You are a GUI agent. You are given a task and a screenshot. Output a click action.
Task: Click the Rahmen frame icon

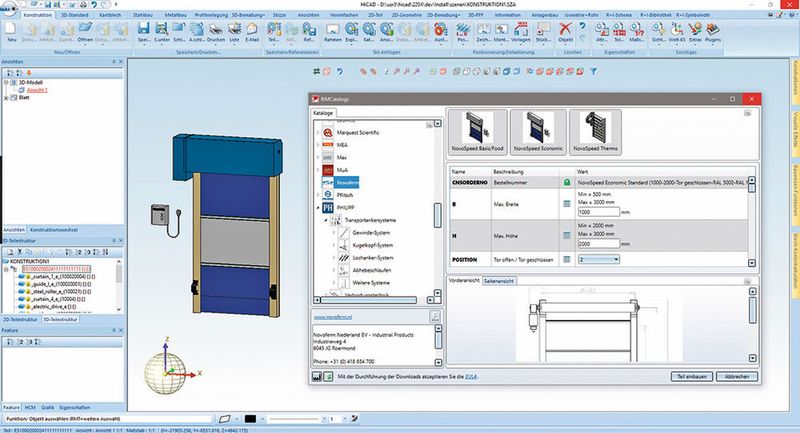(333, 29)
